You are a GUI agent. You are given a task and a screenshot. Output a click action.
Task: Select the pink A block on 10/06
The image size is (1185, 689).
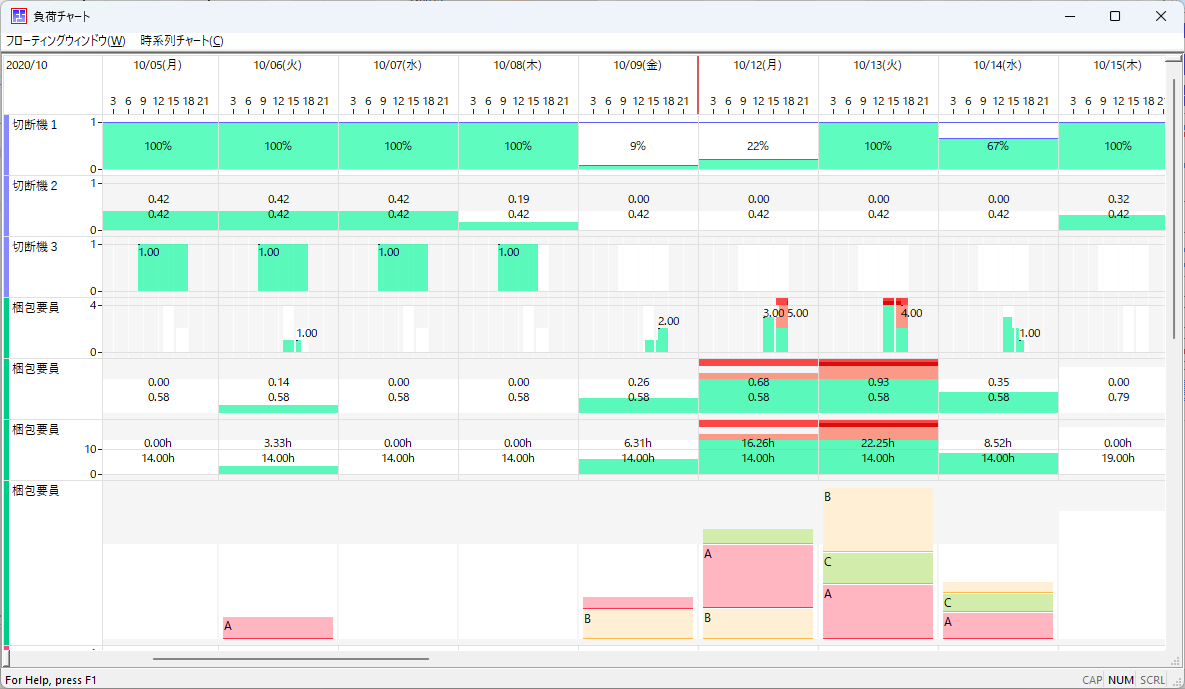(278, 628)
